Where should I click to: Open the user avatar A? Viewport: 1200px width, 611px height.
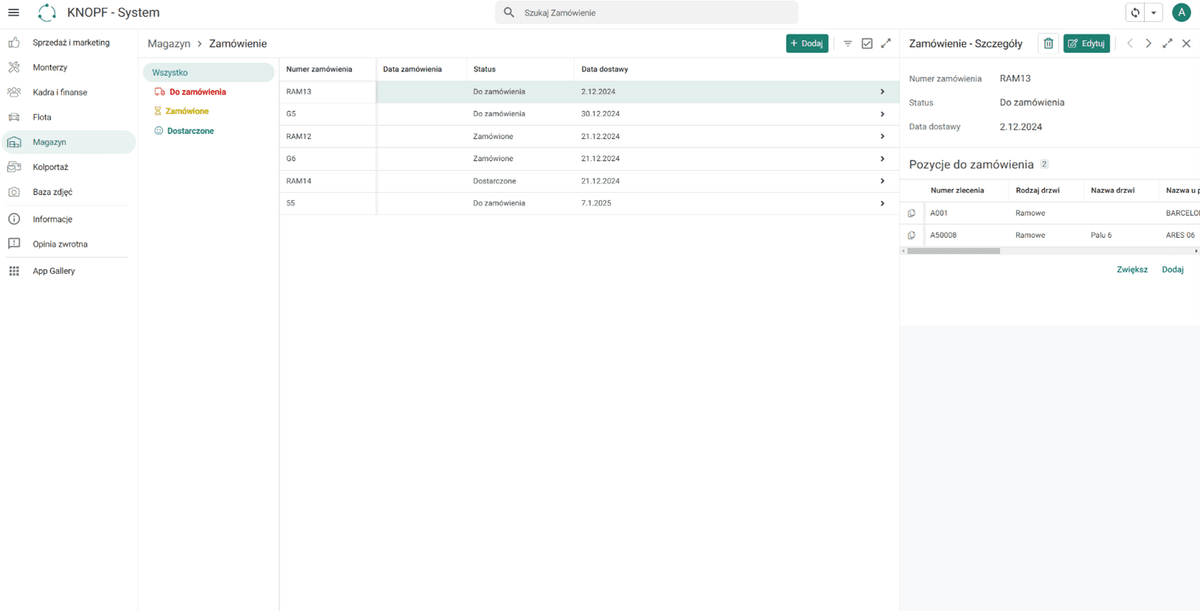1181,12
